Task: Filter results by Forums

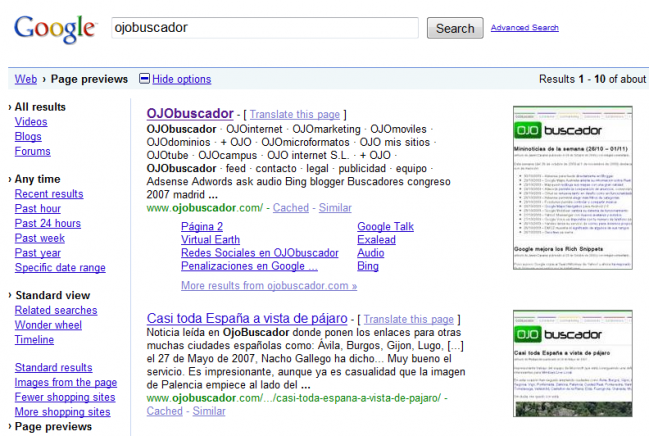Action: tap(33, 151)
